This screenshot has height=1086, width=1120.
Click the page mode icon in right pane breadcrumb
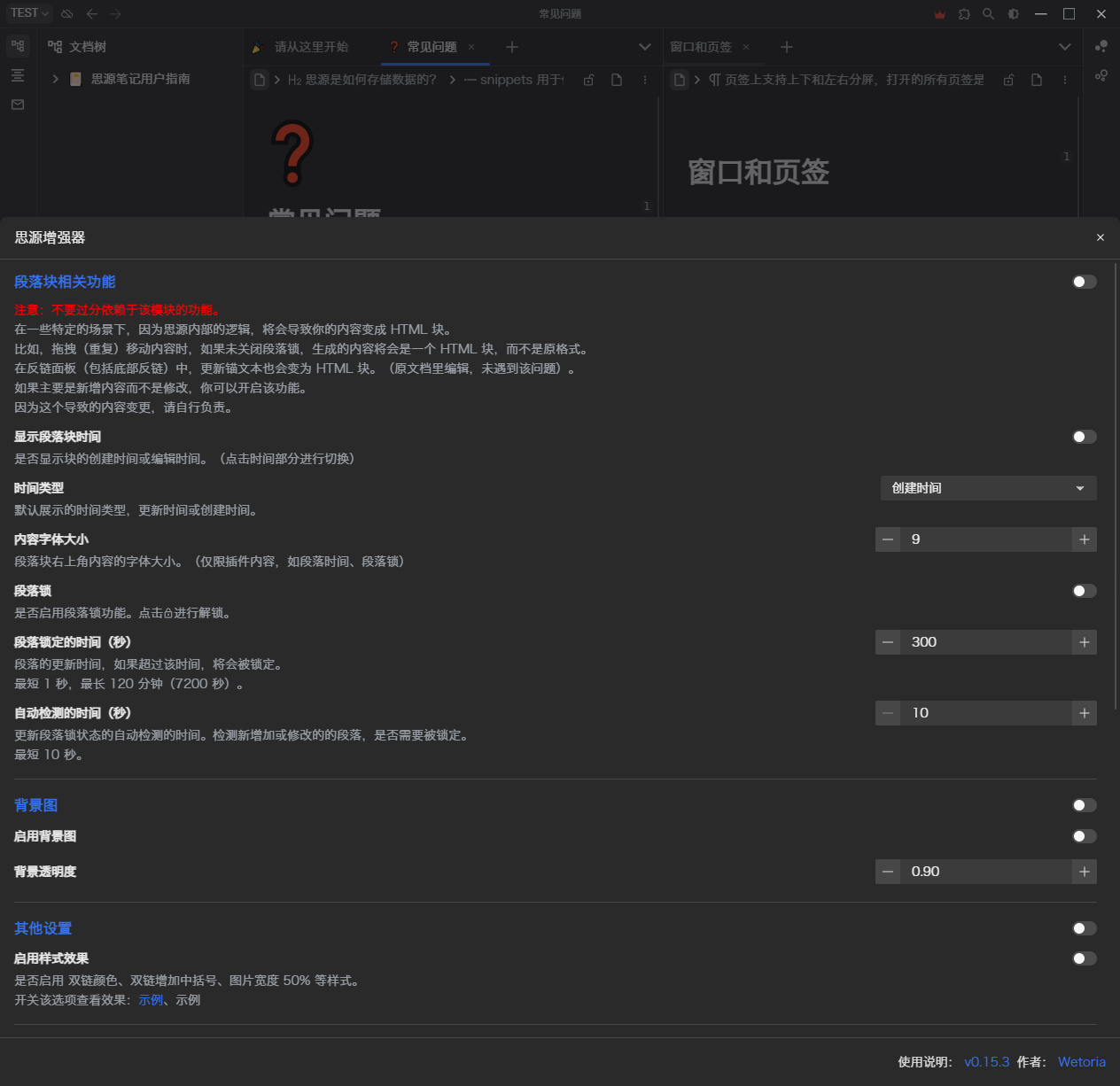pyautogui.click(x=1037, y=80)
